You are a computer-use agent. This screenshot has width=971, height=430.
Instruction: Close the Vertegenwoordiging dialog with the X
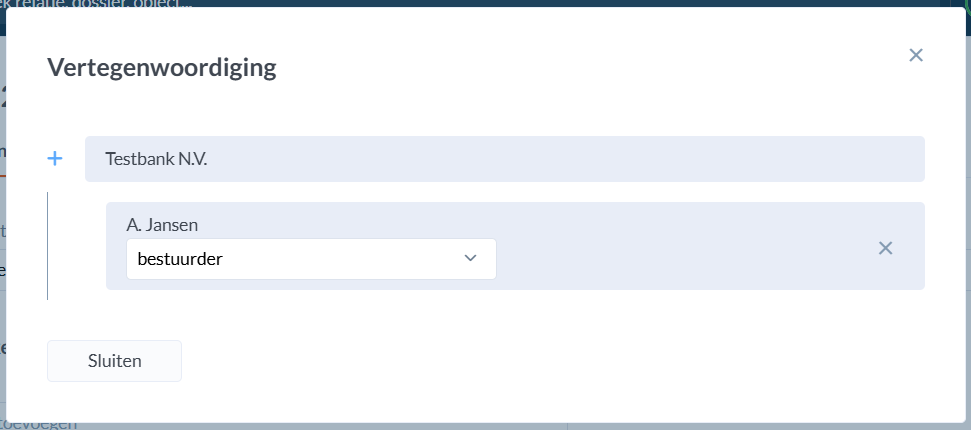915,55
